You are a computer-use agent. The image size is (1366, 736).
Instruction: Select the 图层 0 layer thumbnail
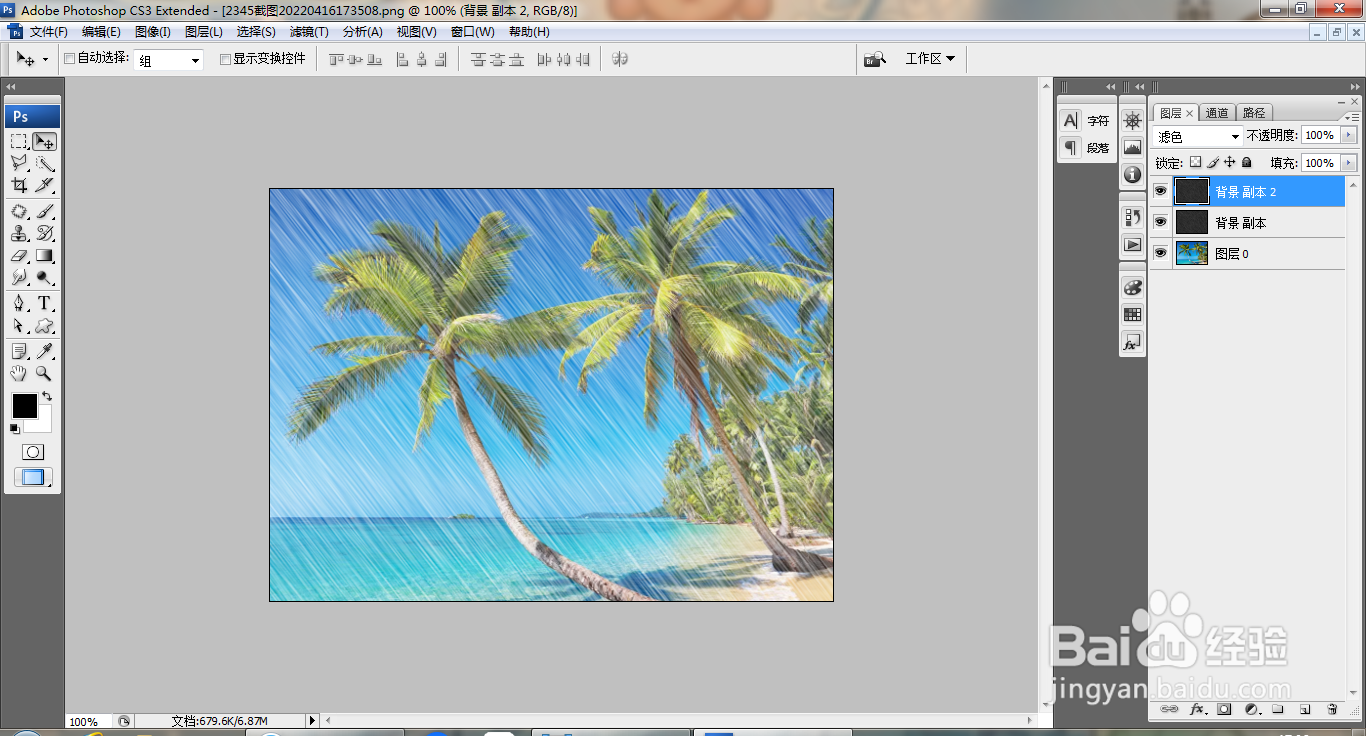(x=1191, y=253)
